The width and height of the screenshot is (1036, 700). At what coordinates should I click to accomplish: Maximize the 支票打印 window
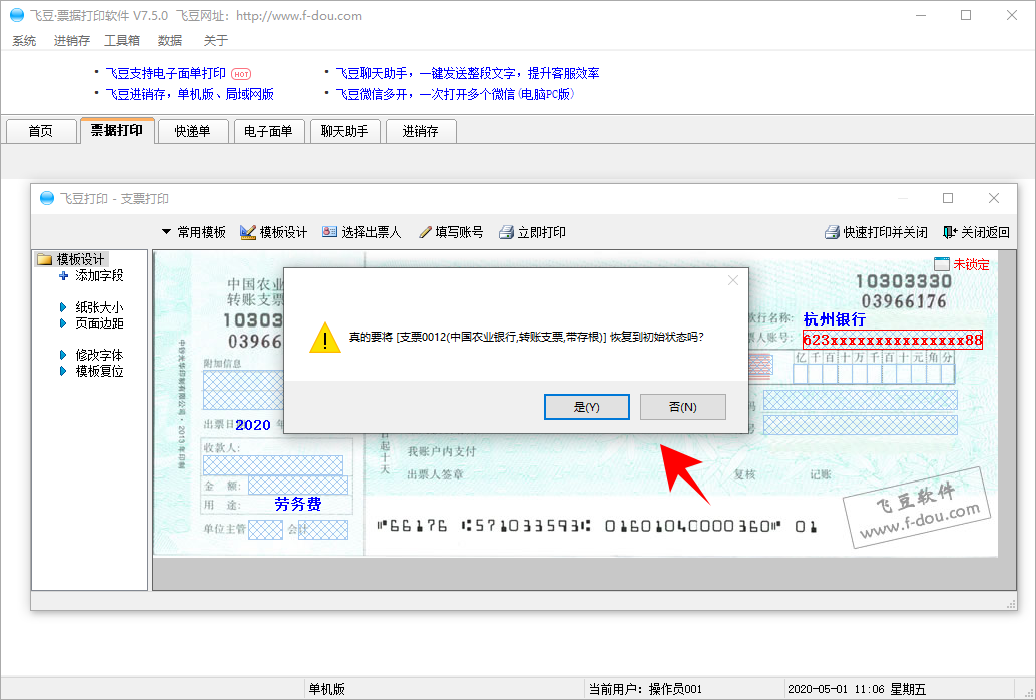[x=948, y=198]
